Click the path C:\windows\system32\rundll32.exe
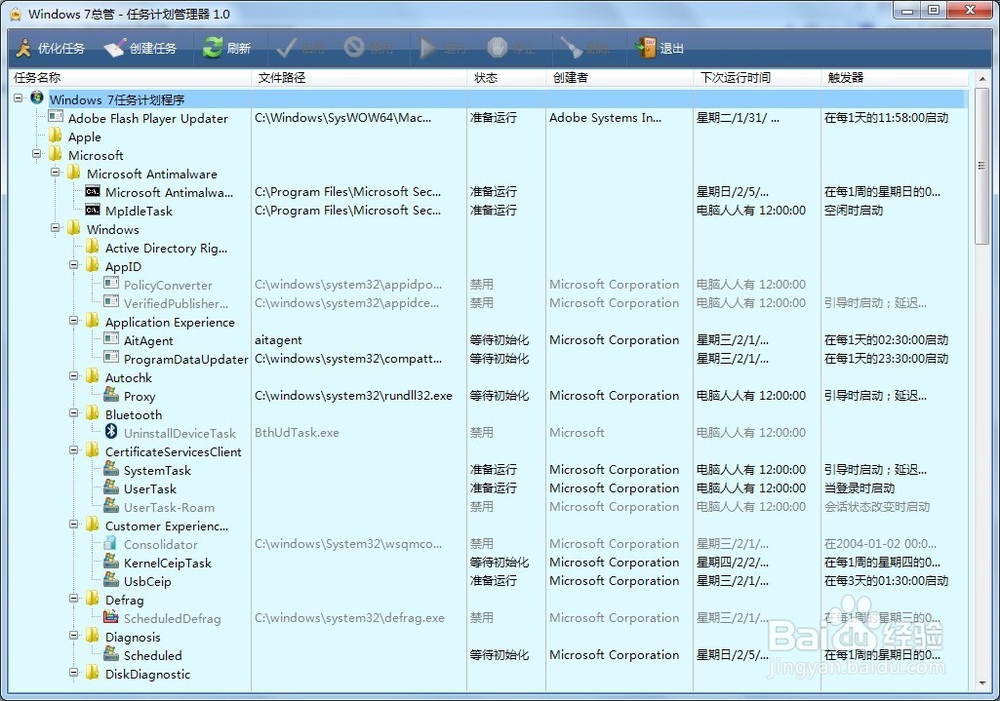Image resolution: width=1000 pixels, height=701 pixels. 353,395
